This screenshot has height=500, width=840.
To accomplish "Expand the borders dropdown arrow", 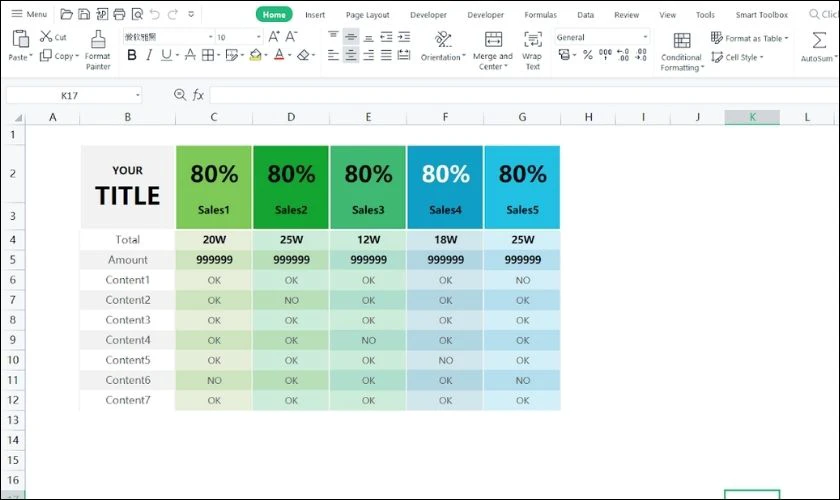I will point(219,55).
